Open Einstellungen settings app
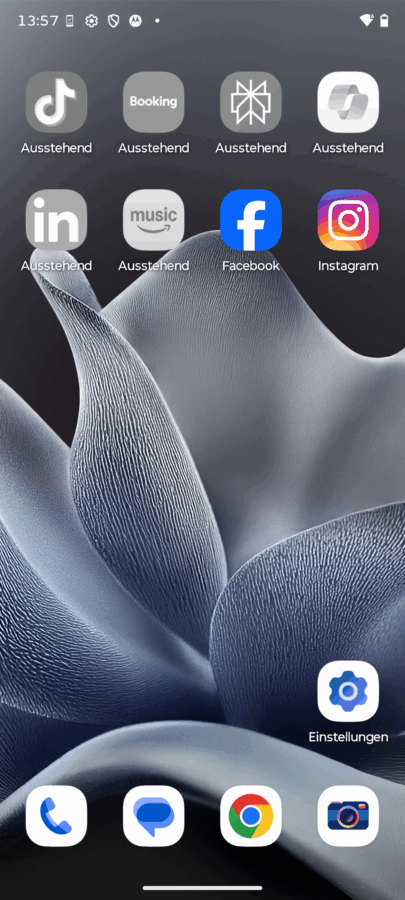The image size is (405, 900). coord(348,691)
